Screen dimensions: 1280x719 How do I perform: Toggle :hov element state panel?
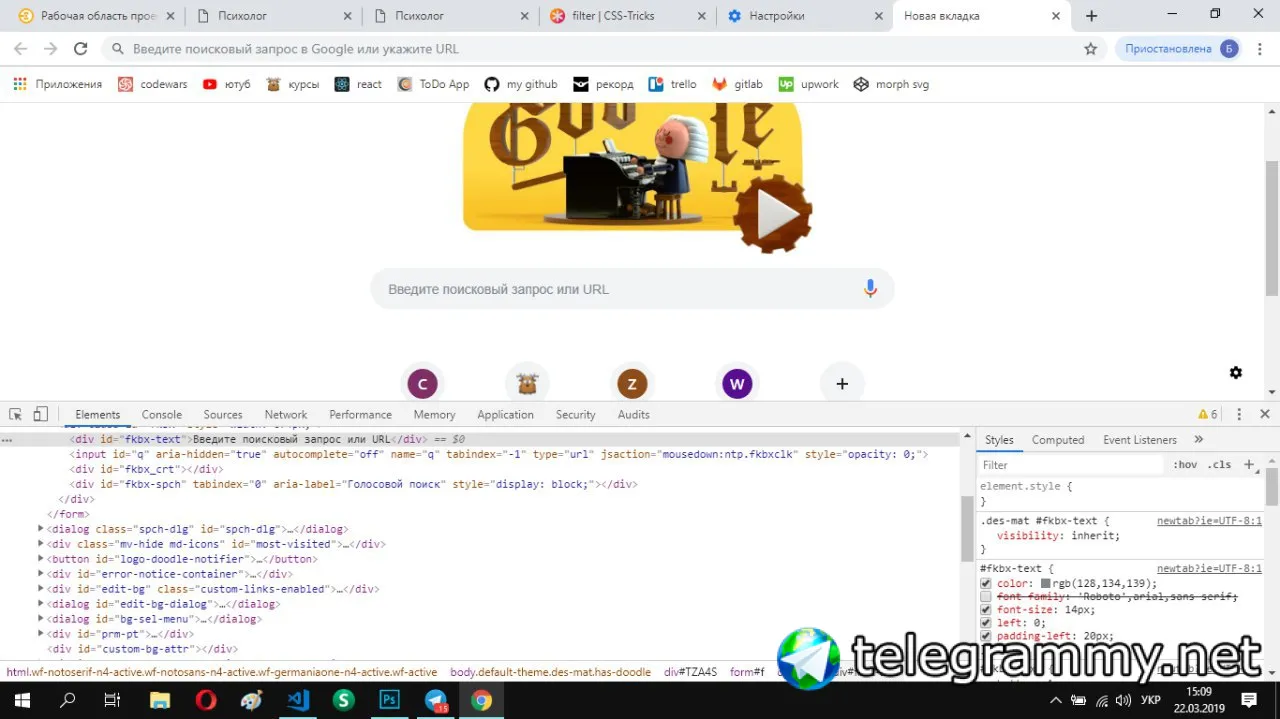(x=1185, y=465)
